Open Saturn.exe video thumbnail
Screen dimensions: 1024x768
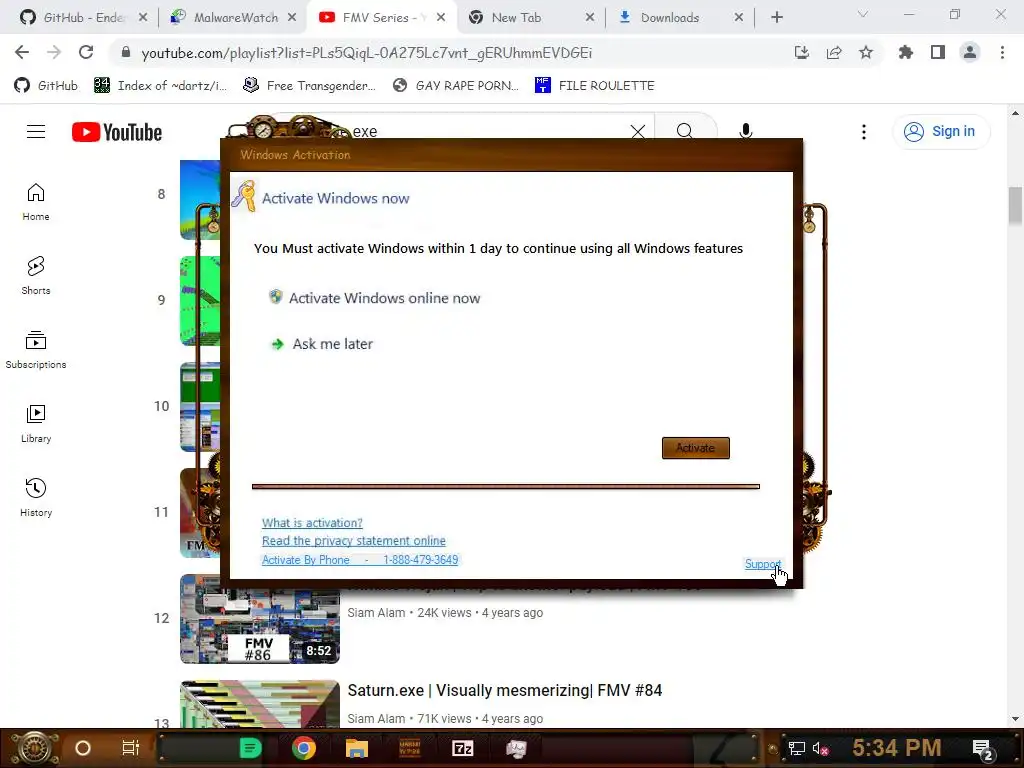[260, 704]
